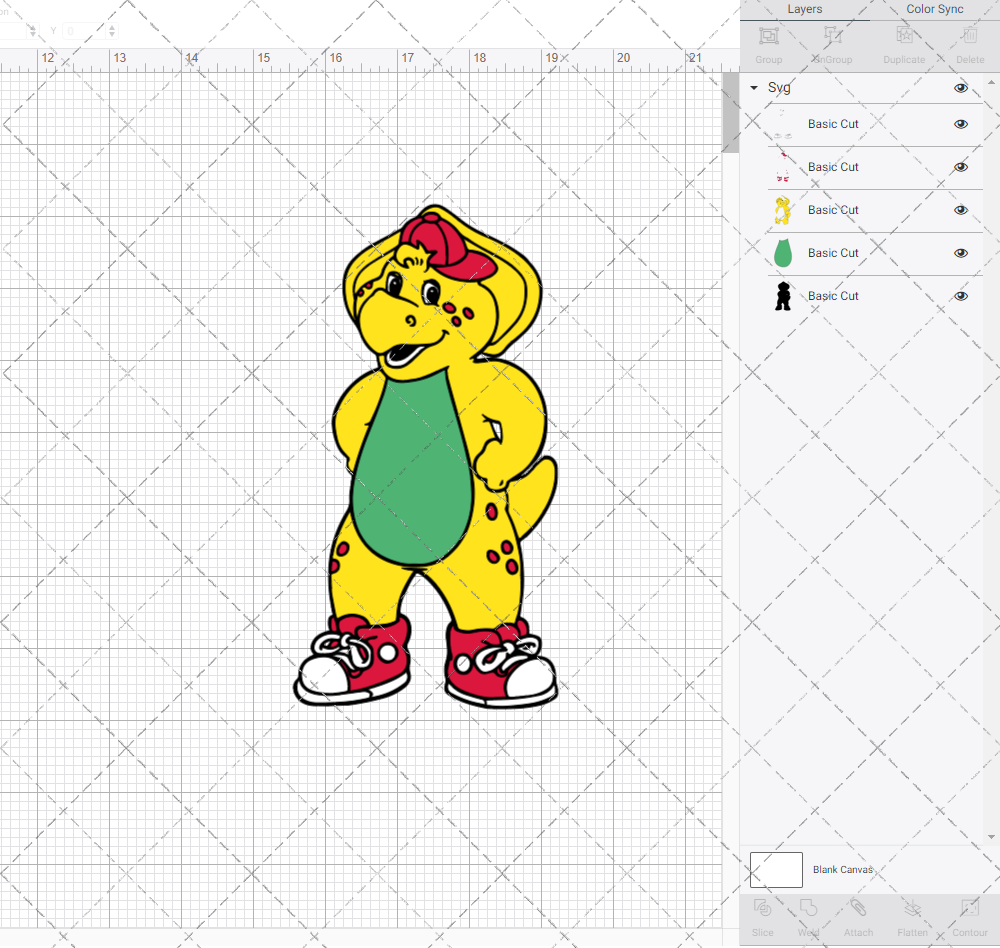Toggle visibility of the green Basic Cut layer
Screen dimensions: 1000x948
(961, 253)
